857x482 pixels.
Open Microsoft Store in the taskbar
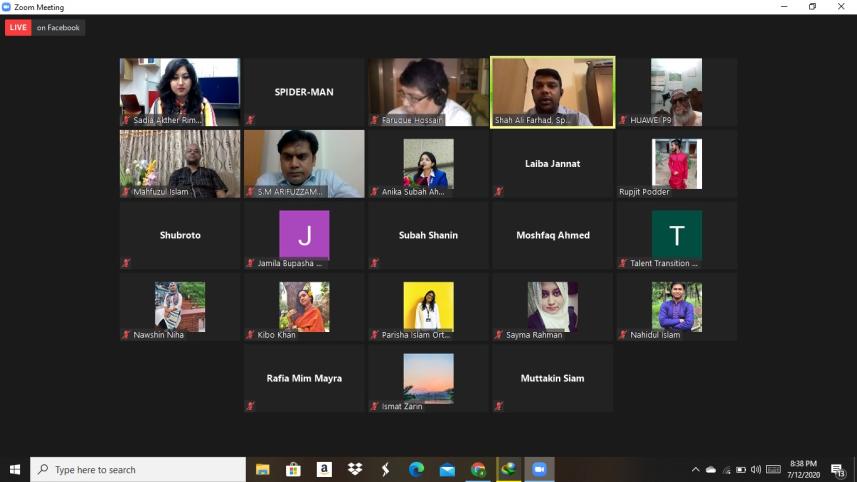click(293, 469)
